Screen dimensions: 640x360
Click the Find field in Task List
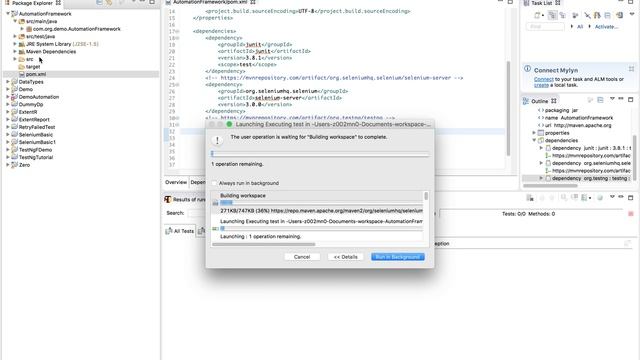pyautogui.click(x=545, y=27)
